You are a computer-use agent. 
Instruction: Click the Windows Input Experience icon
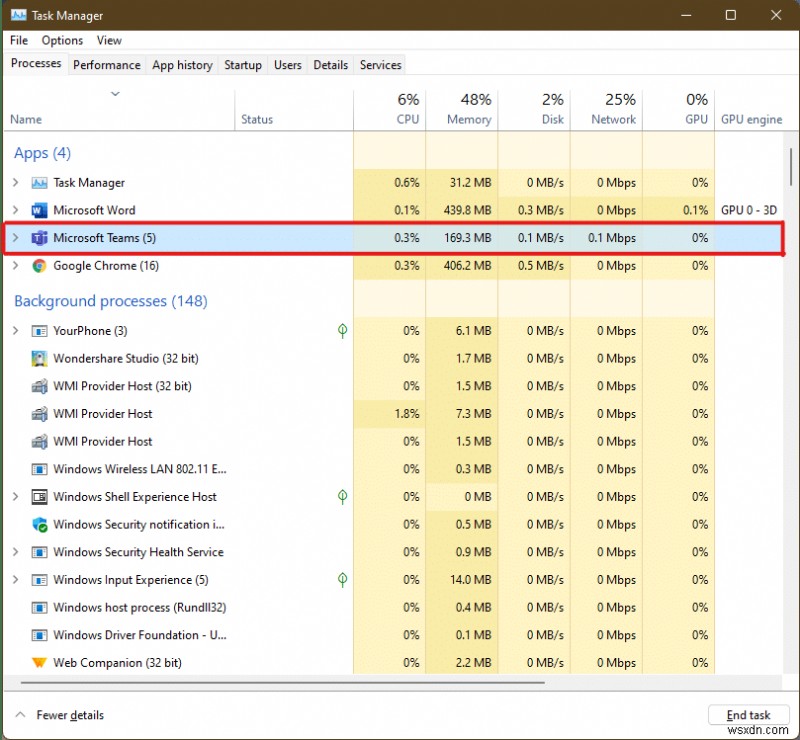click(39, 580)
